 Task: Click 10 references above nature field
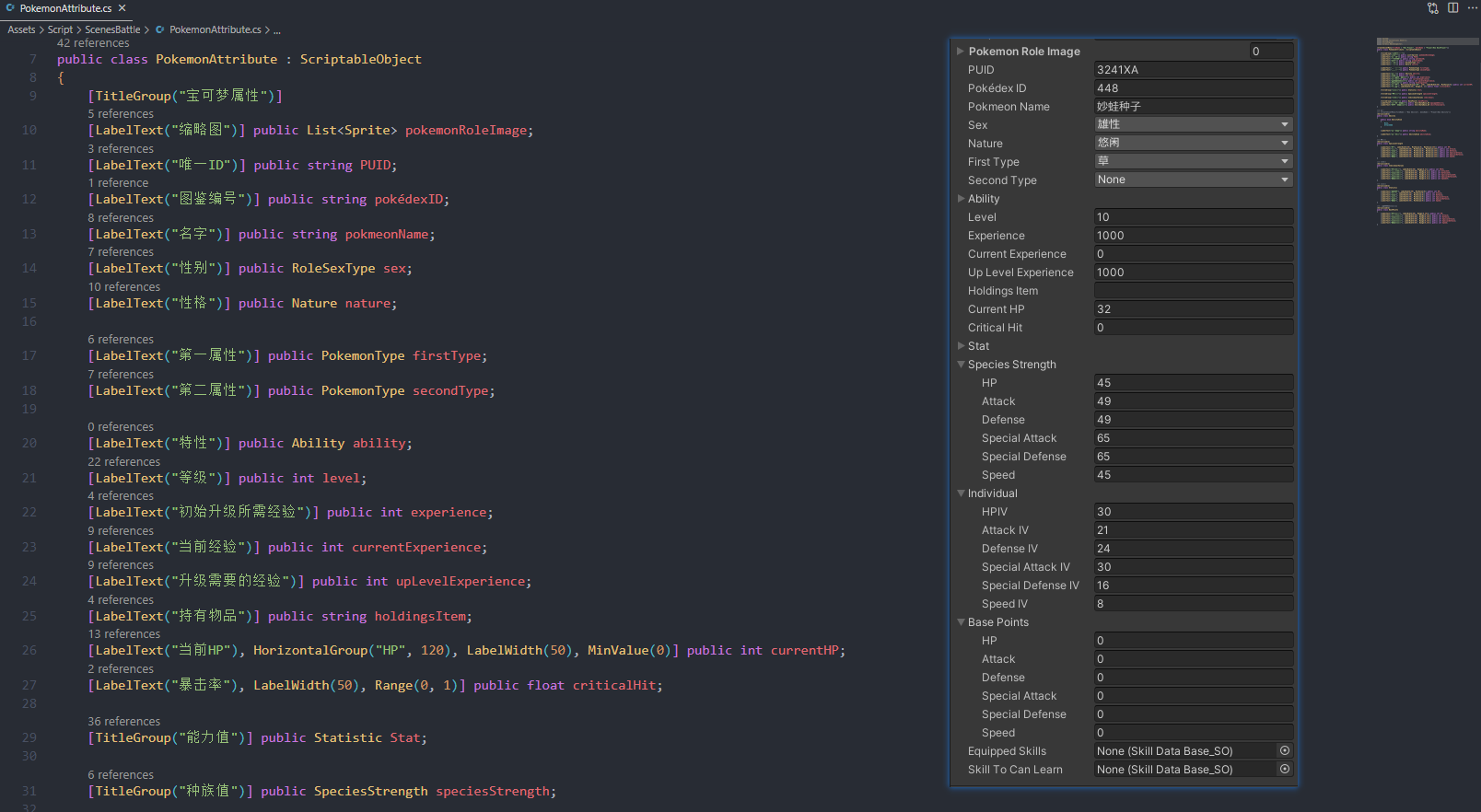pyautogui.click(x=124, y=287)
